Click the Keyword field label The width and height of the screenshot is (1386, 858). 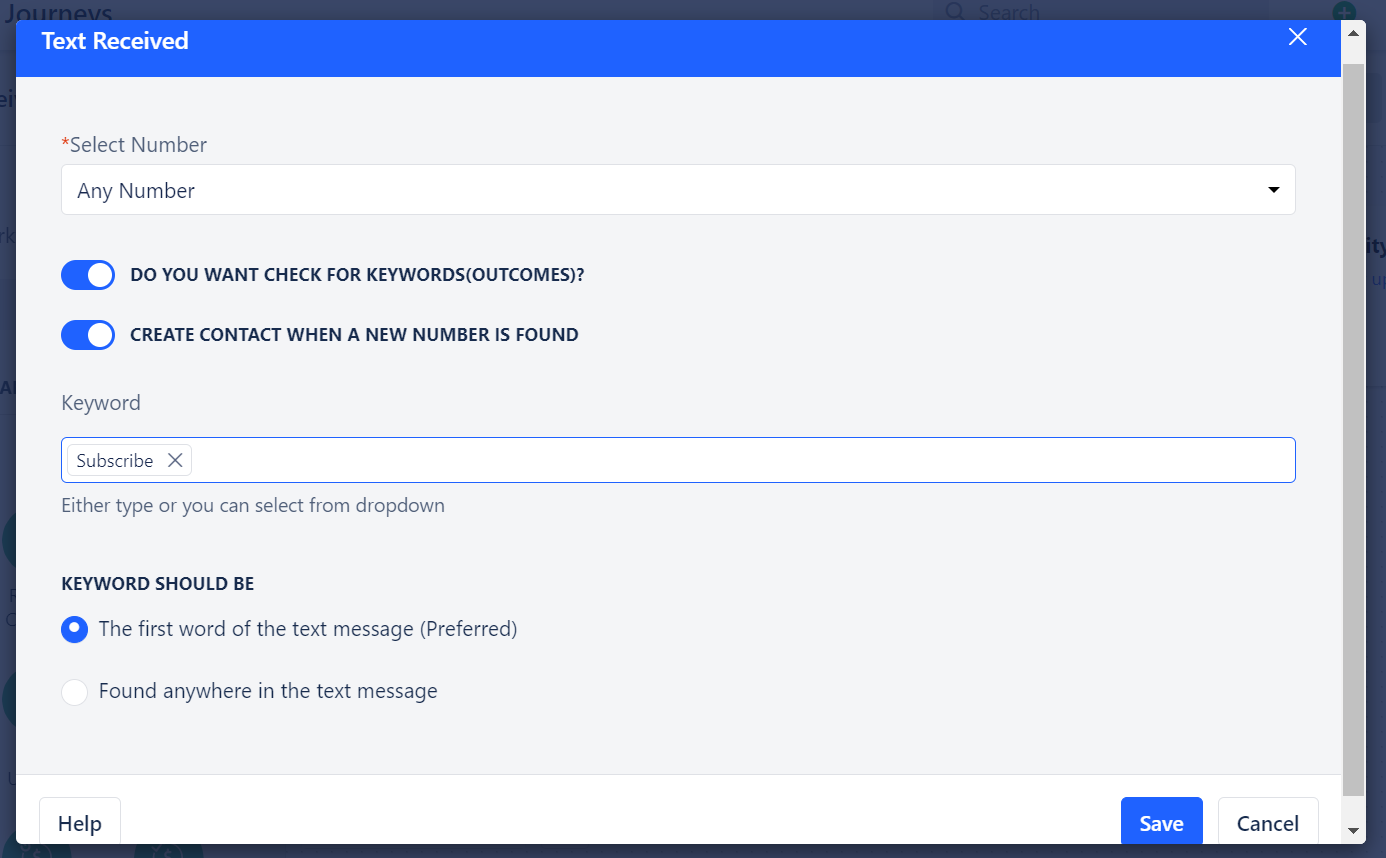[101, 403]
